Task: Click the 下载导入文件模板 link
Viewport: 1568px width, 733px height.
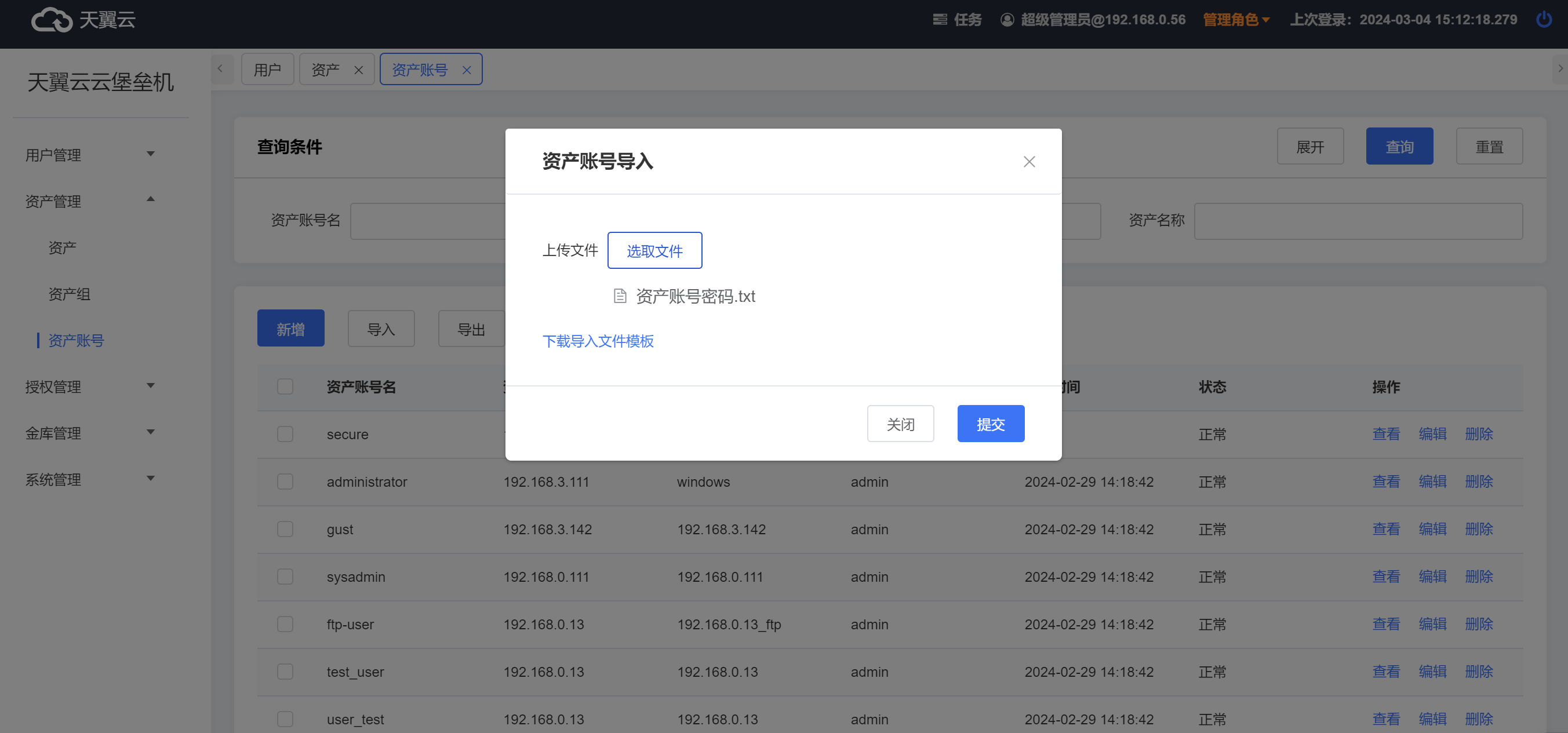Action: [598, 341]
